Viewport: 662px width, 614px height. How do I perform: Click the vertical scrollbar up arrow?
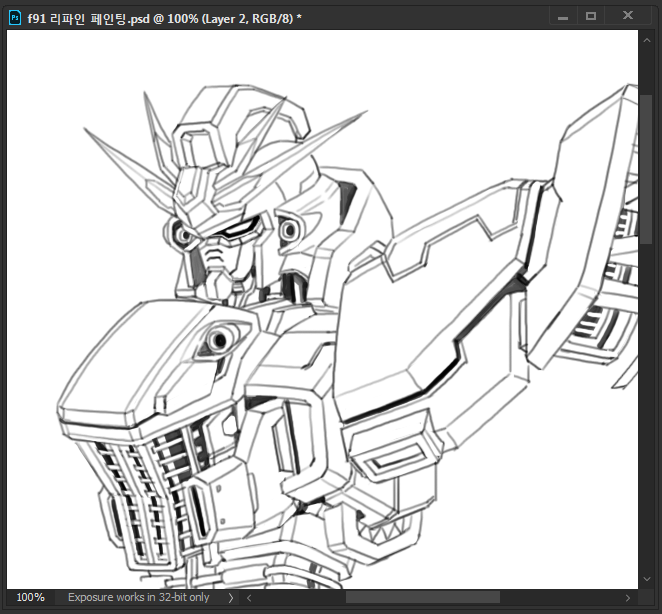click(x=646, y=41)
